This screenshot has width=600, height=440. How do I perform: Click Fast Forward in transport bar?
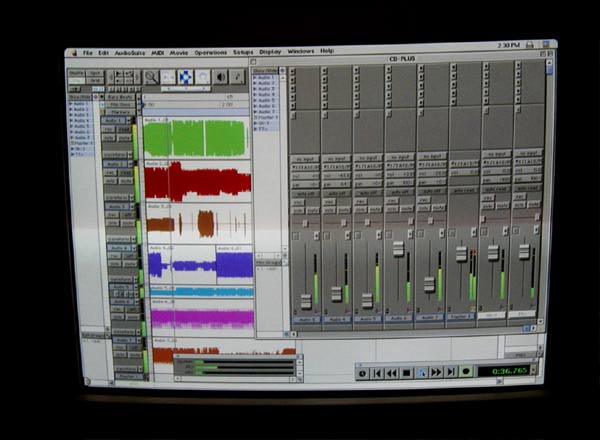(436, 372)
